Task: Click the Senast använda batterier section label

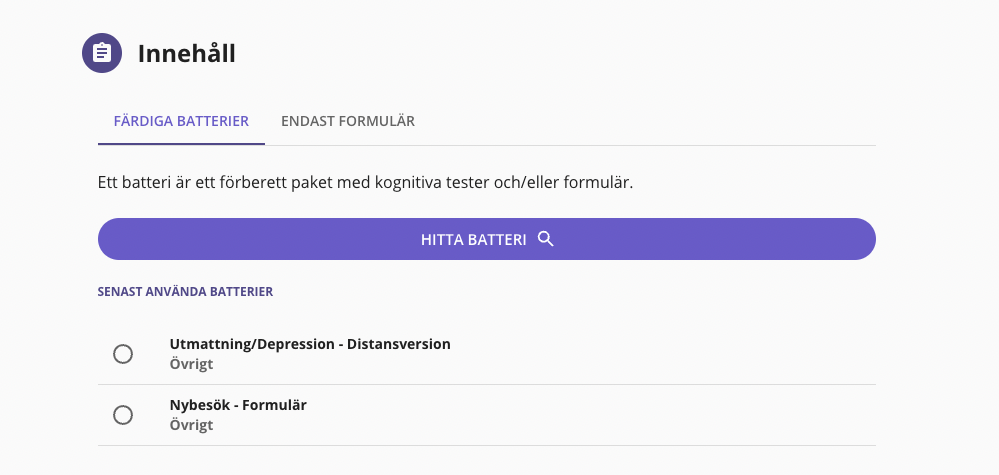Action: point(185,292)
